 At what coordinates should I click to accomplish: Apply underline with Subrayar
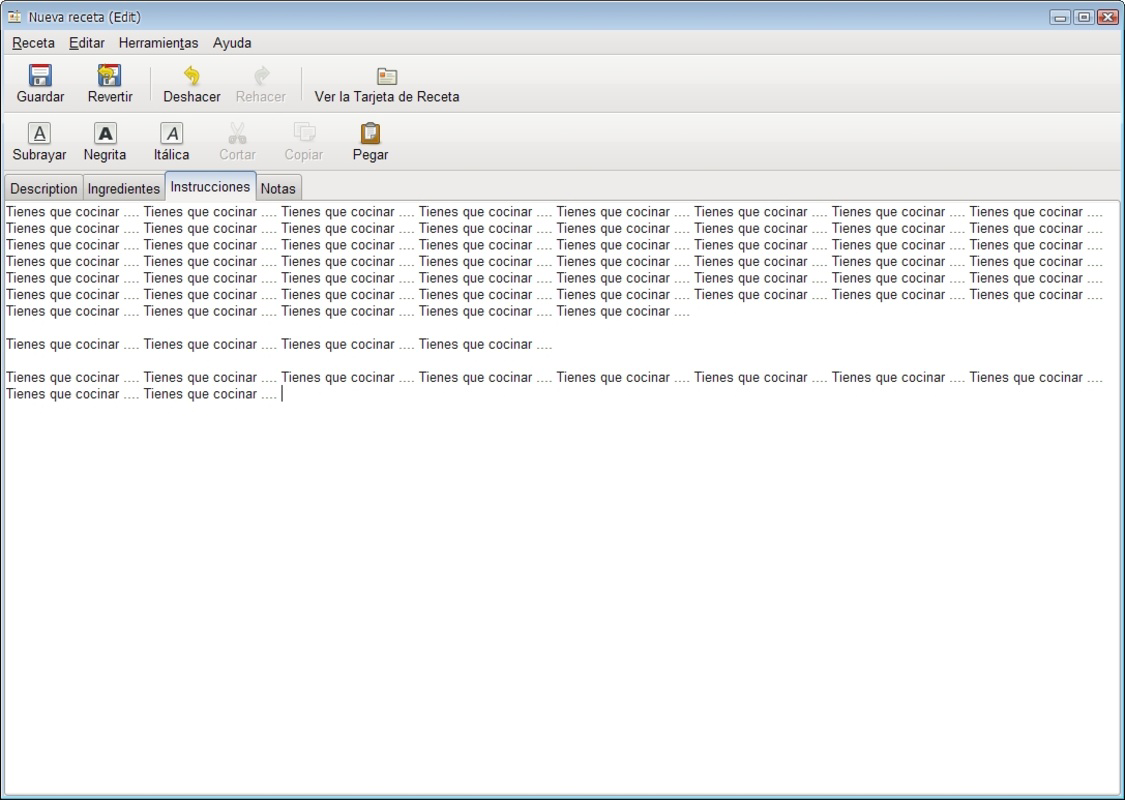click(39, 141)
